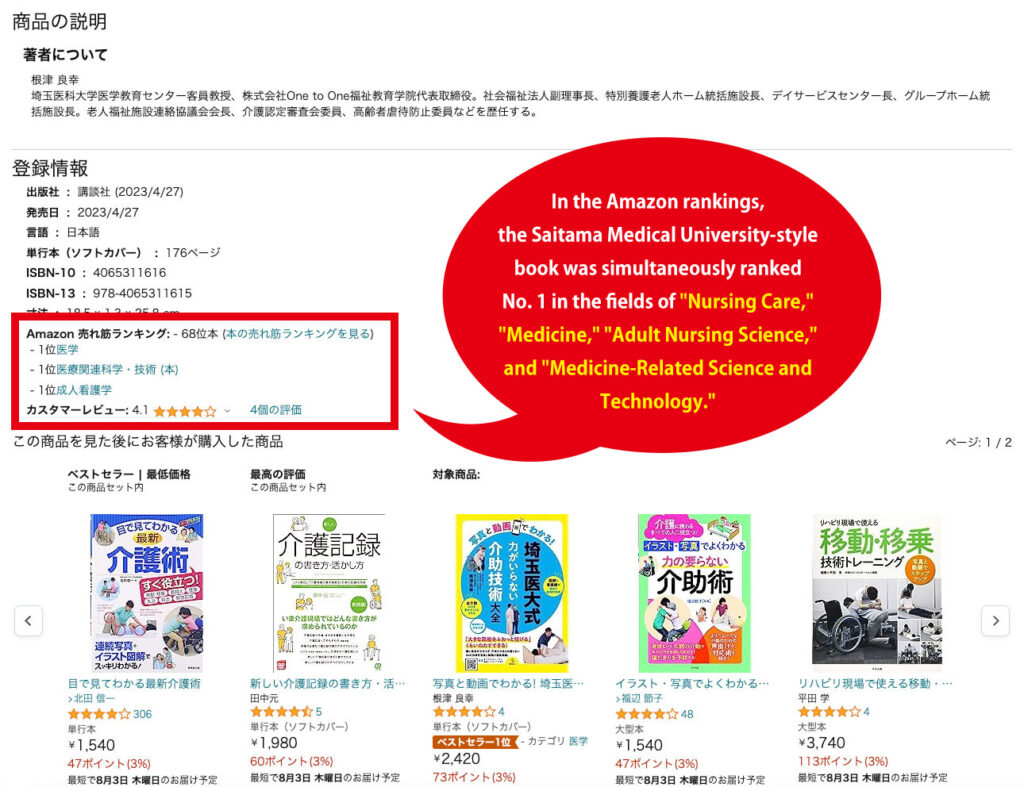Open author link 北田 信一
This screenshot has height=787, width=1024.
click(95, 698)
